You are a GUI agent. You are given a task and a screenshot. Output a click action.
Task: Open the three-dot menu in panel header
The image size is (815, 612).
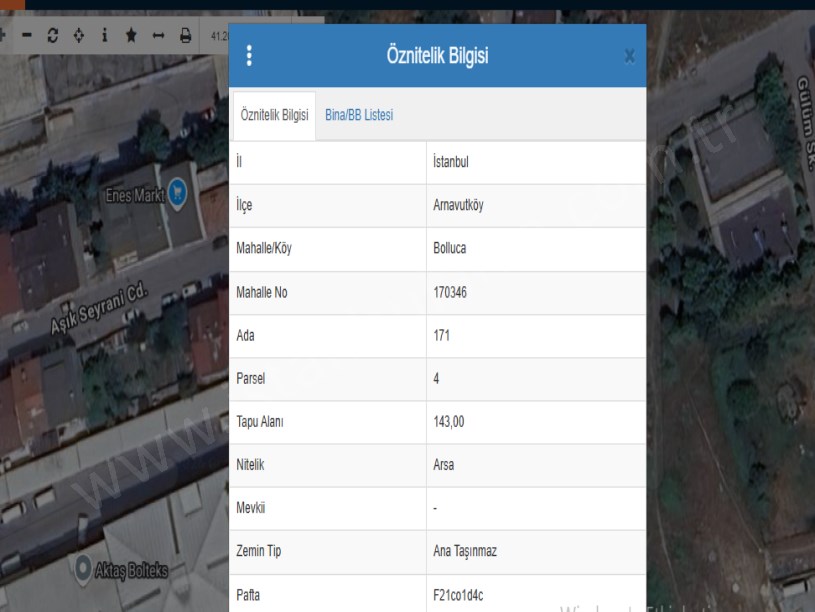pyautogui.click(x=249, y=56)
